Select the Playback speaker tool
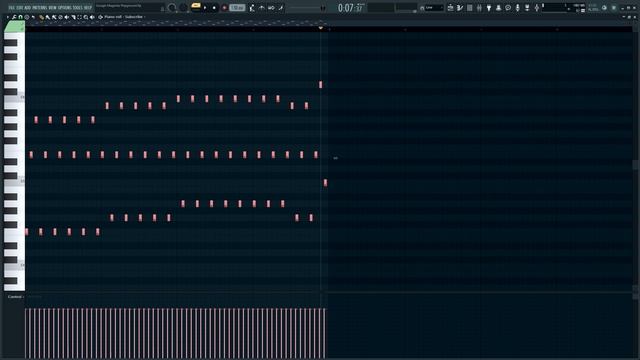 click(92, 17)
